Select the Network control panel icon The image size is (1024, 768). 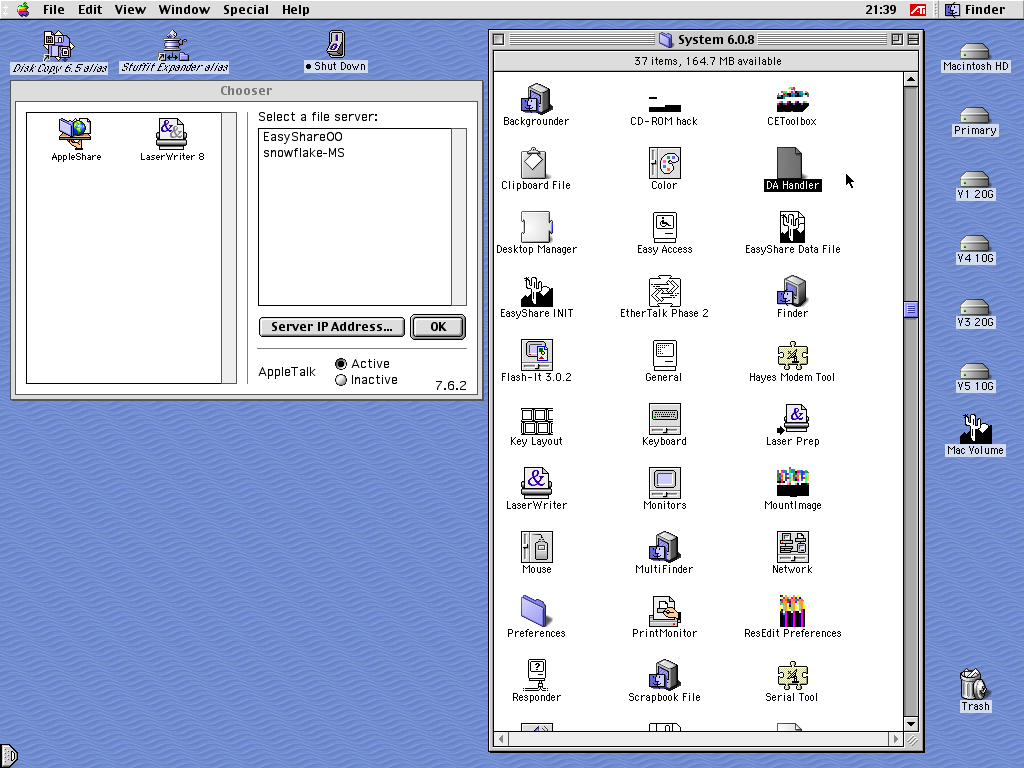(792, 547)
